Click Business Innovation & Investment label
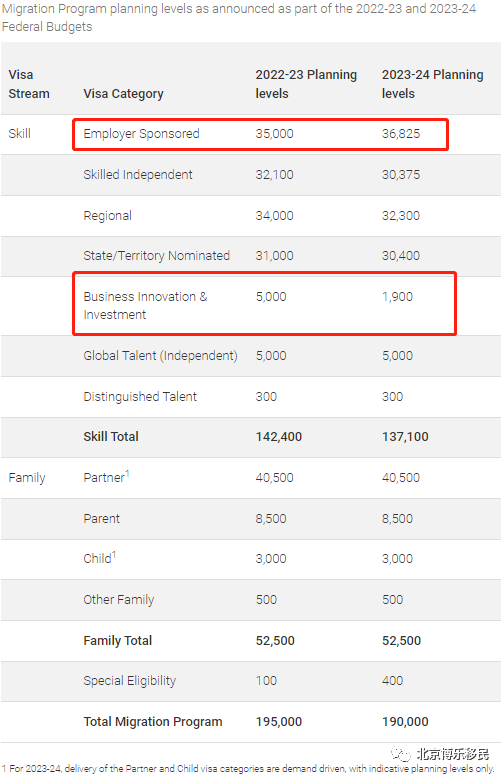Screen dimensions: 504x776 point(145,305)
